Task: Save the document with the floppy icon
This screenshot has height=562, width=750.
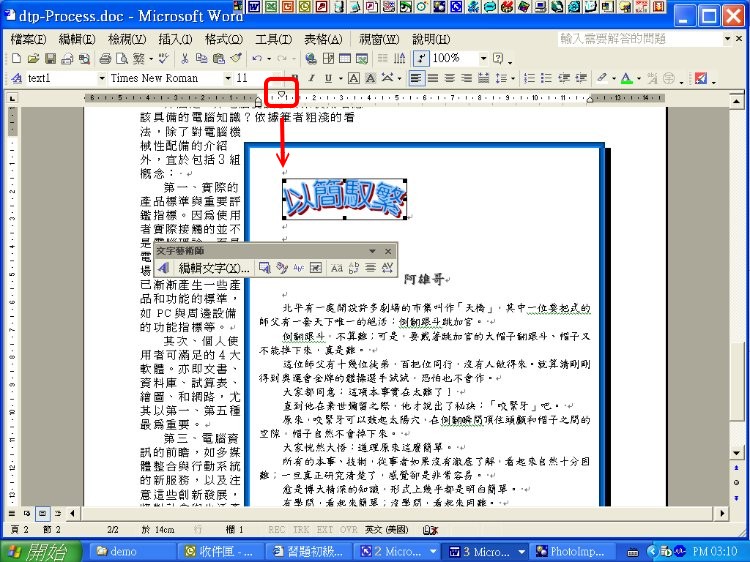Action: click(50, 58)
